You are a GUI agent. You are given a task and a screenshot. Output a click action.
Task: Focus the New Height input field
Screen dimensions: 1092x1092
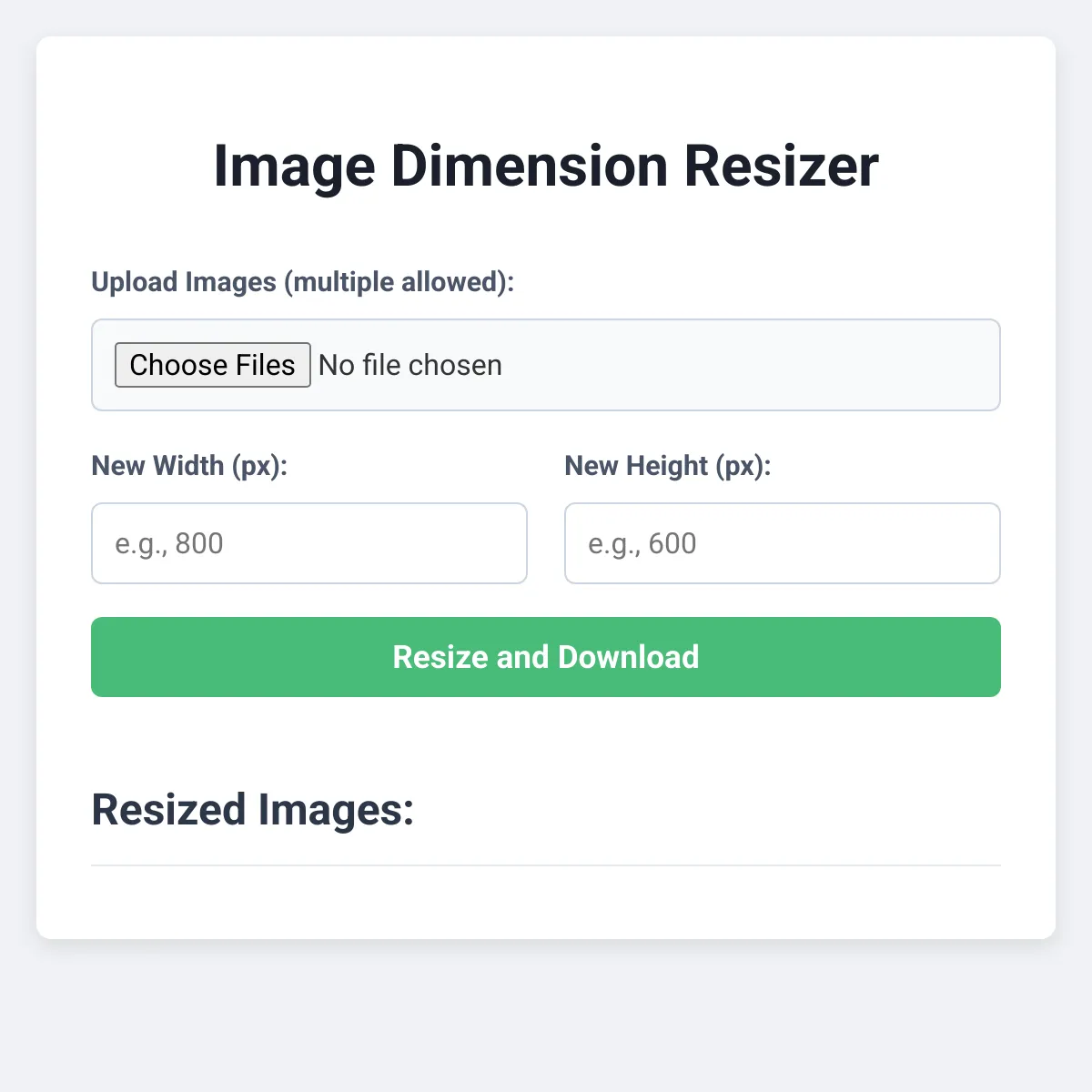pyautogui.click(x=783, y=543)
